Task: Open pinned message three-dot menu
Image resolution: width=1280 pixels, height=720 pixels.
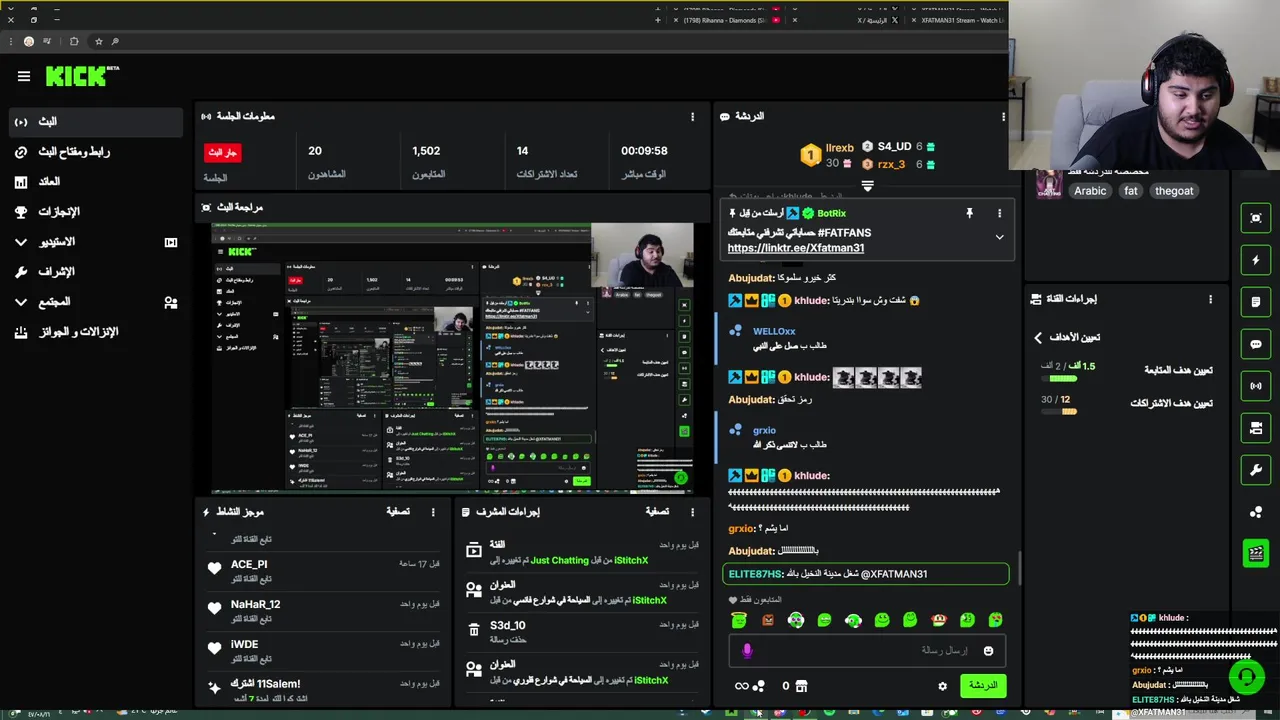Action: [999, 213]
